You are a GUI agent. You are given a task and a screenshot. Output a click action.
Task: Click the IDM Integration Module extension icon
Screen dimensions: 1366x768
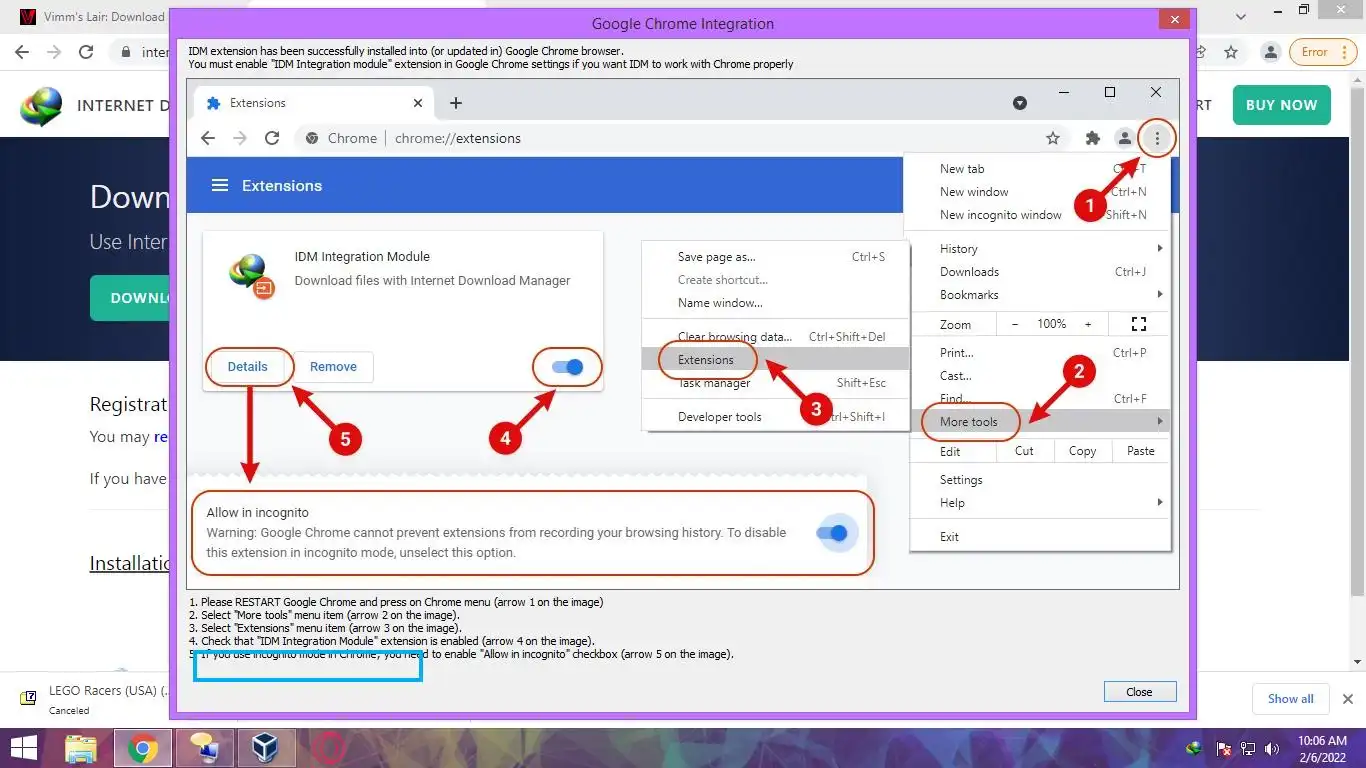250,274
